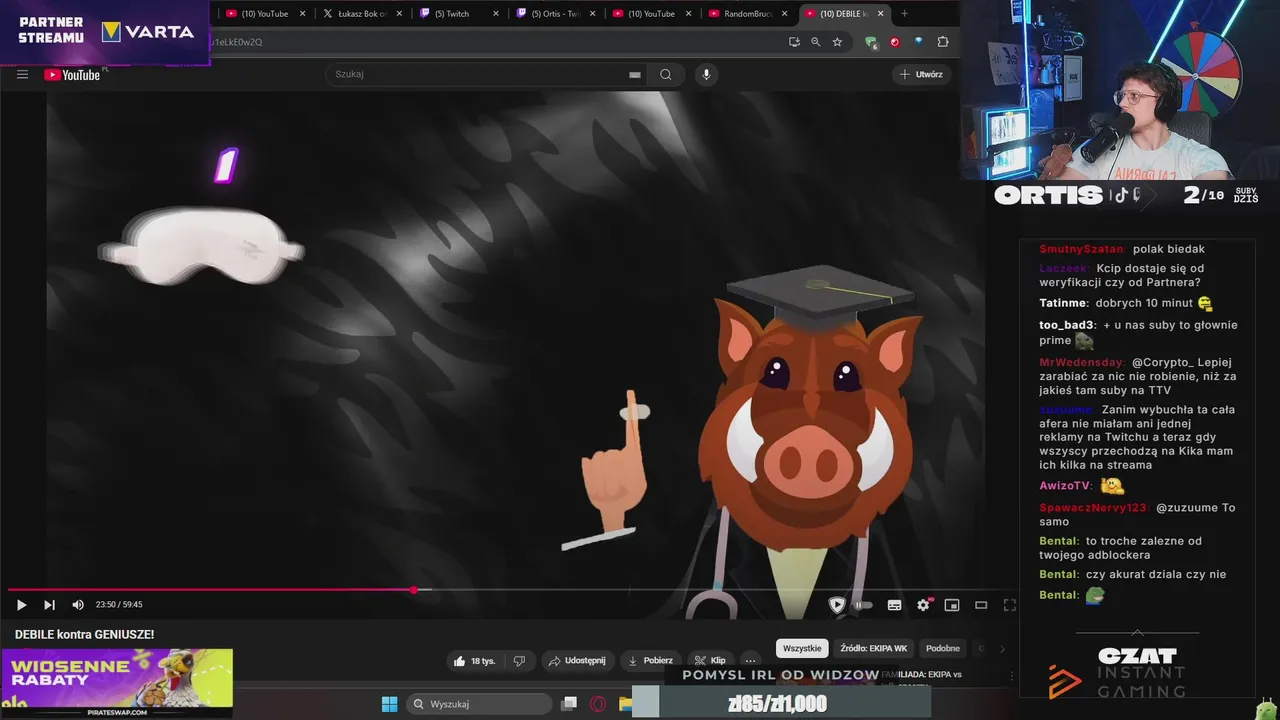Like the video with 18 tys. likes
Image resolution: width=1280 pixels, height=720 pixels.
click(475, 660)
